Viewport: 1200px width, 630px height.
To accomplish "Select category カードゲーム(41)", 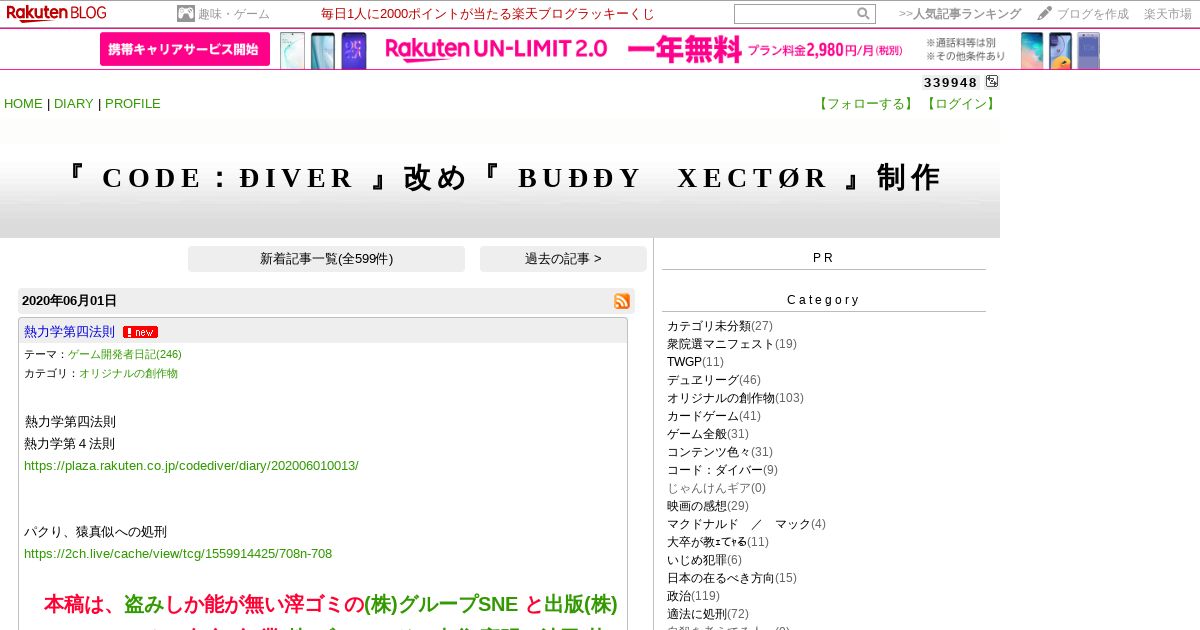I will (x=714, y=416).
